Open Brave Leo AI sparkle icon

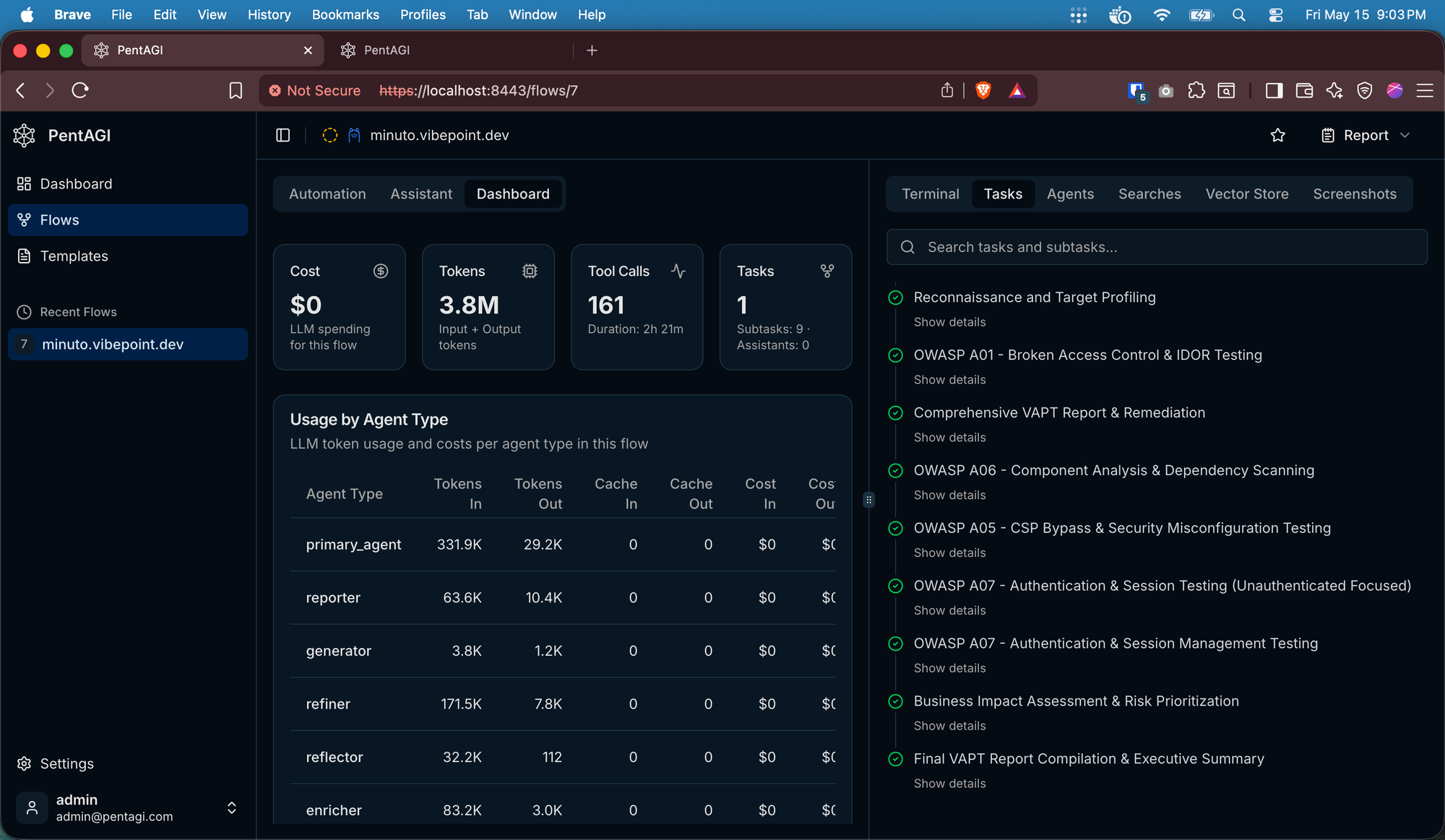(1334, 90)
